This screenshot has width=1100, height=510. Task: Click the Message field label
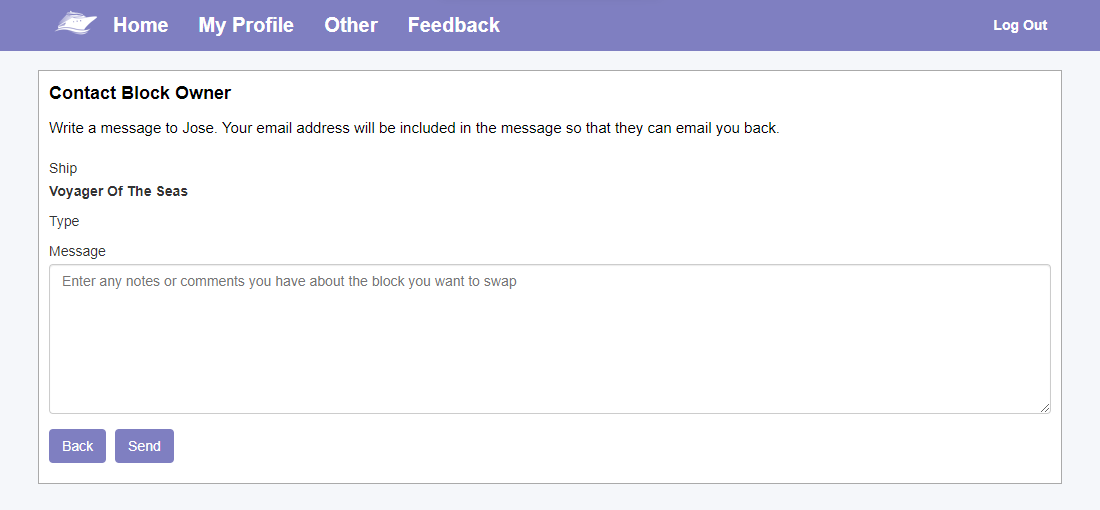[77, 251]
